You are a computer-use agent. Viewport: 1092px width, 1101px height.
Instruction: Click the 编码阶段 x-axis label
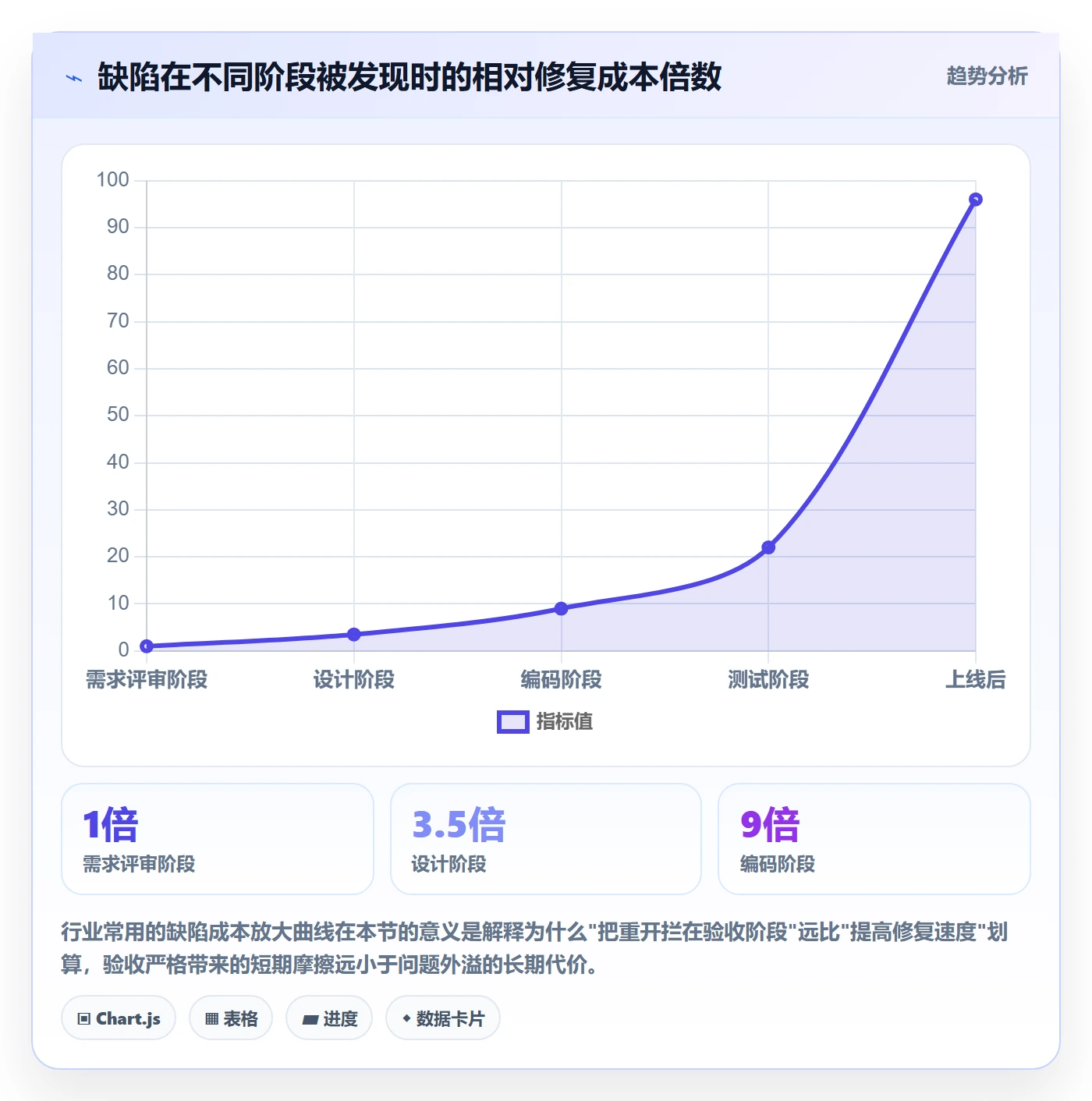click(561, 680)
